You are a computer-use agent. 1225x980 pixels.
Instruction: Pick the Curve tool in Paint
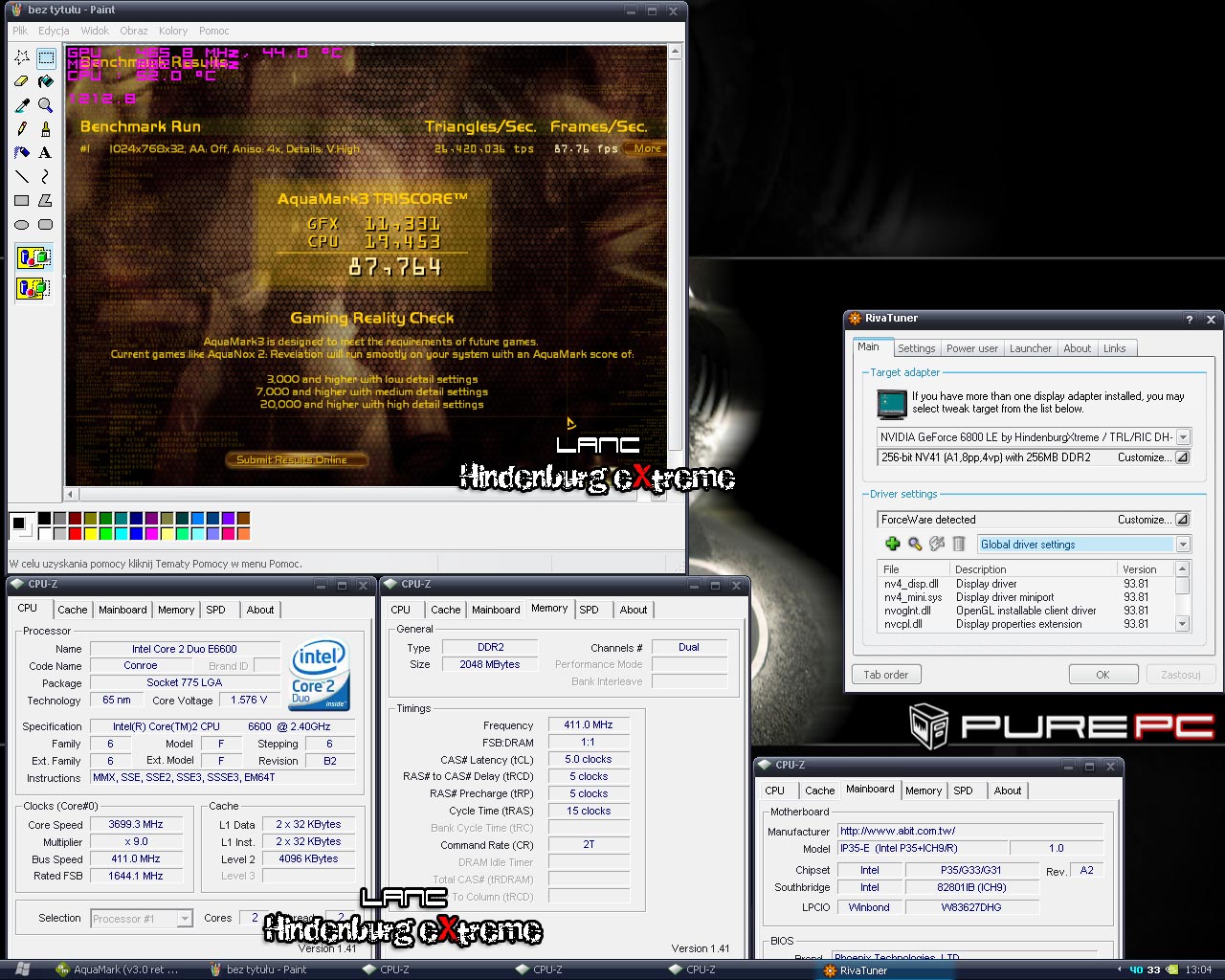point(45,177)
